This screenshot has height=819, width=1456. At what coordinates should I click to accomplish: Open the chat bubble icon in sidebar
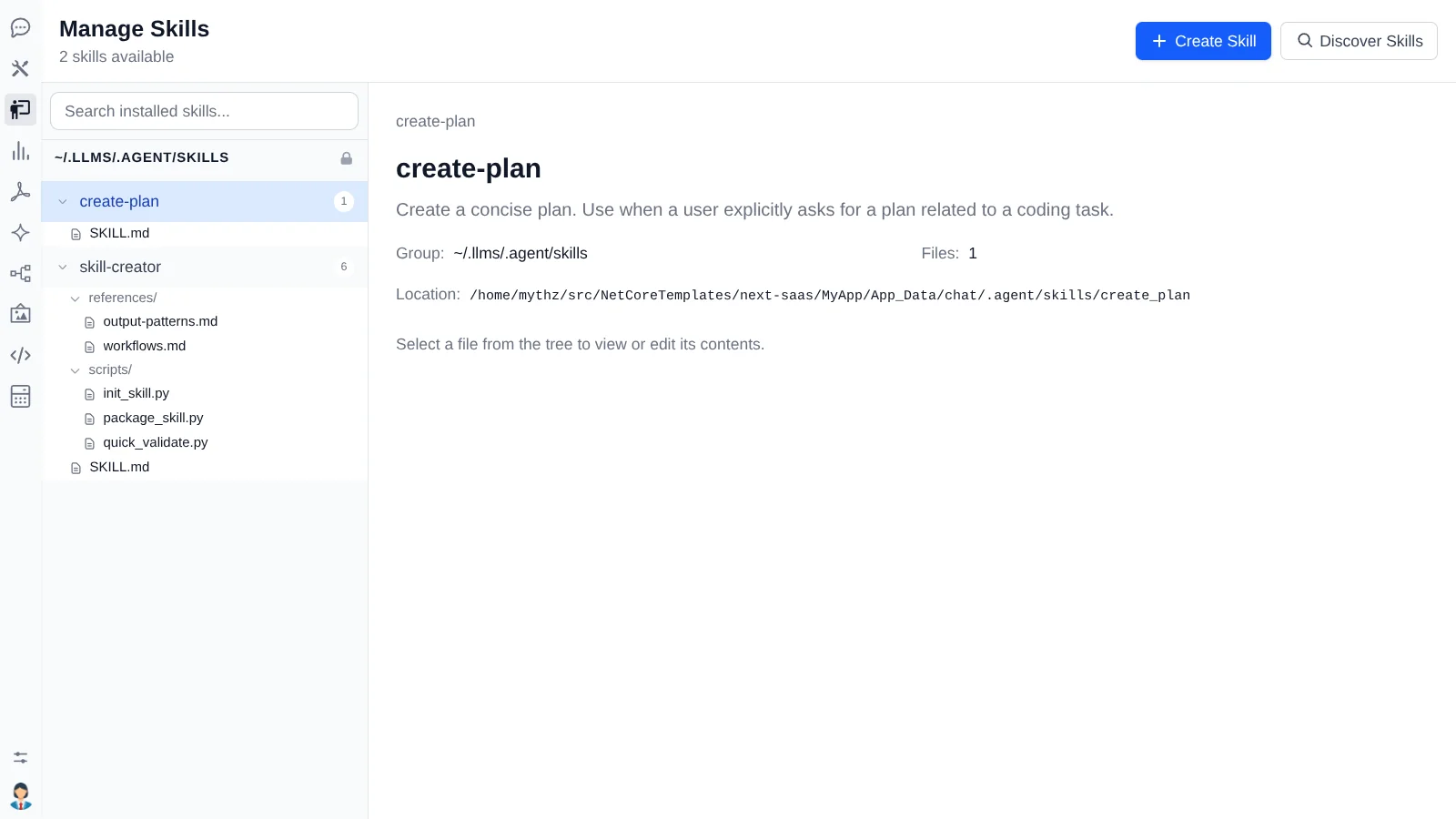[20, 27]
